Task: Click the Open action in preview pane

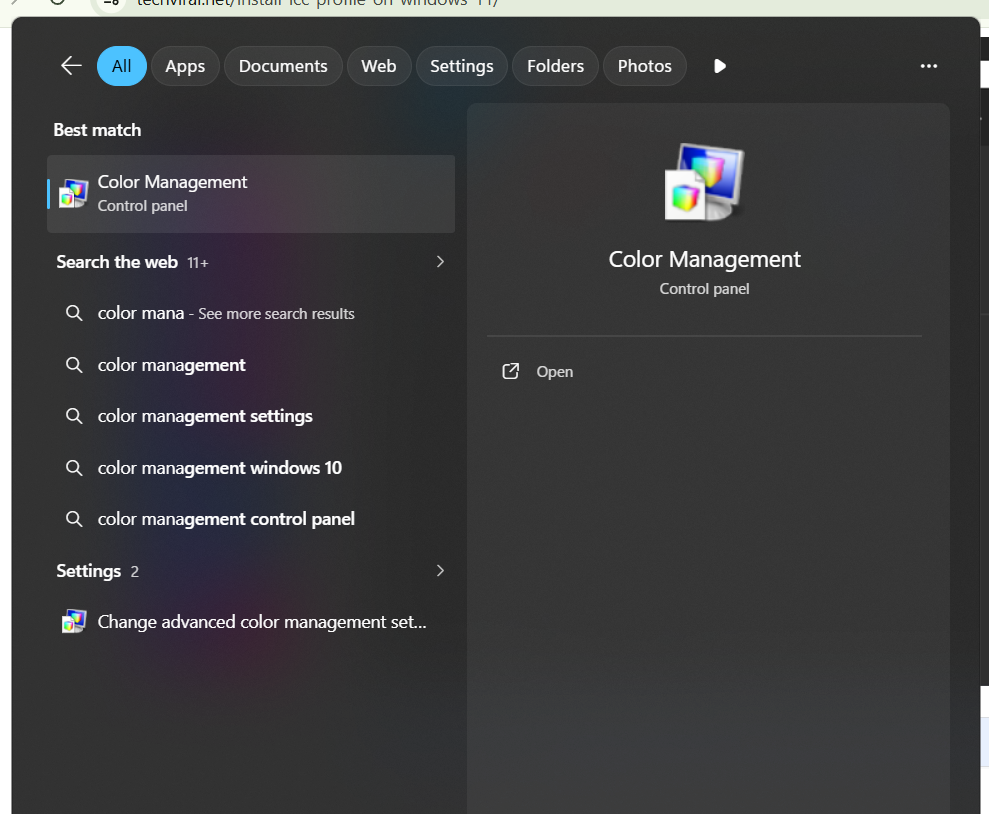Action: 704,371
